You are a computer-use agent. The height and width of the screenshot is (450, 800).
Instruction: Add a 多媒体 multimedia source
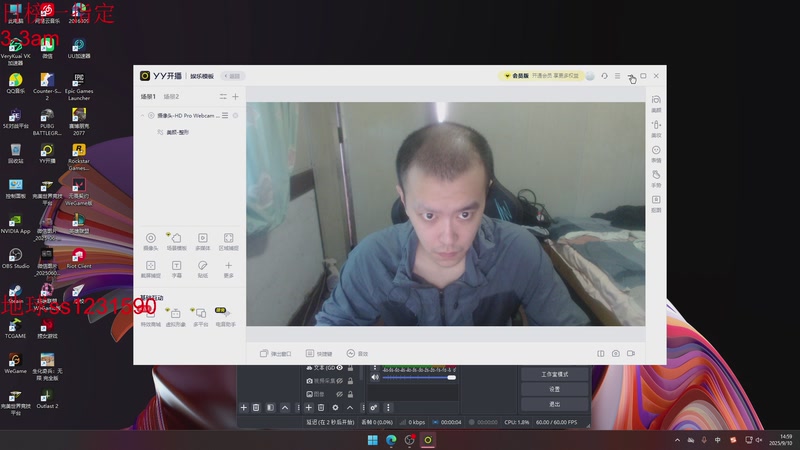[x=203, y=241]
